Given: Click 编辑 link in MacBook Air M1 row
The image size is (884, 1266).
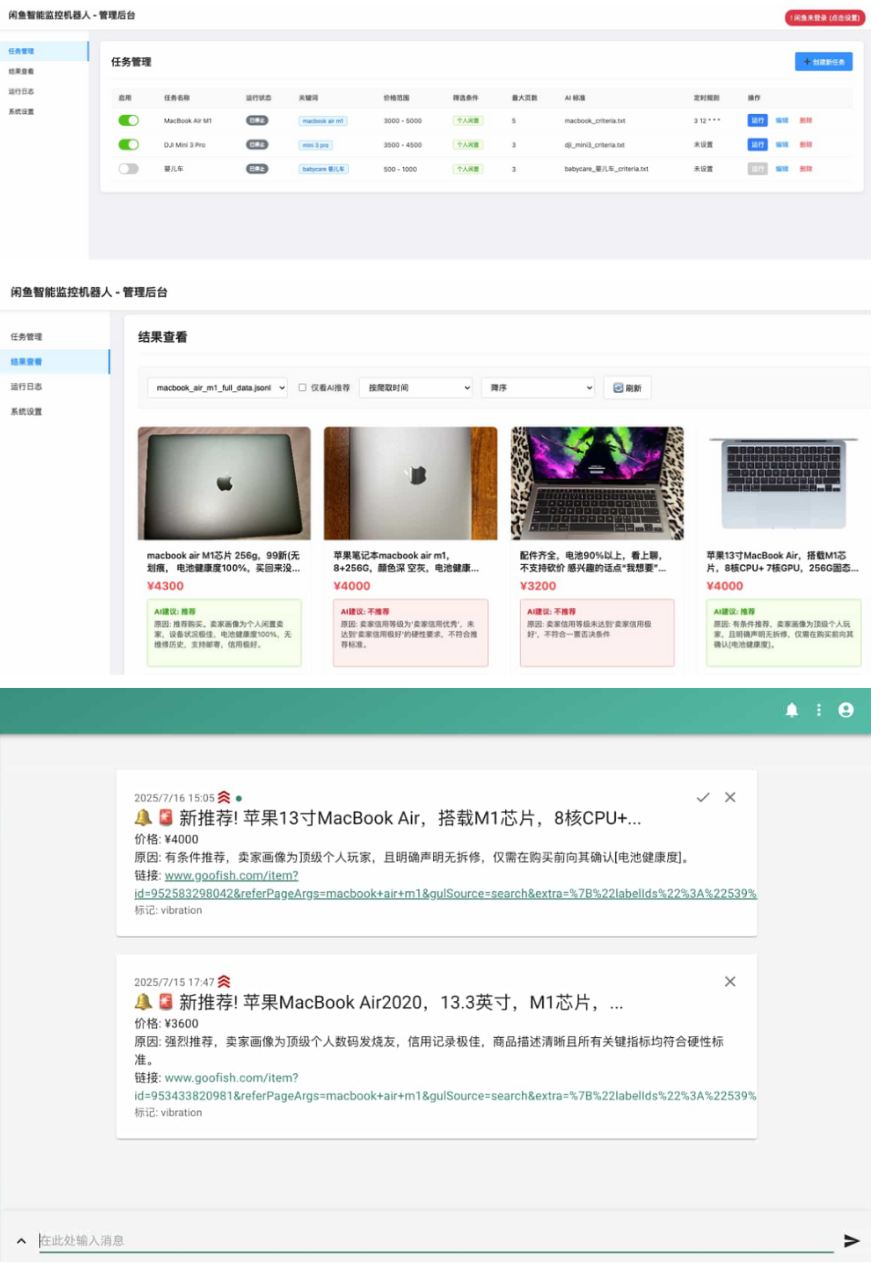Looking at the screenshot, I should pos(782,120).
